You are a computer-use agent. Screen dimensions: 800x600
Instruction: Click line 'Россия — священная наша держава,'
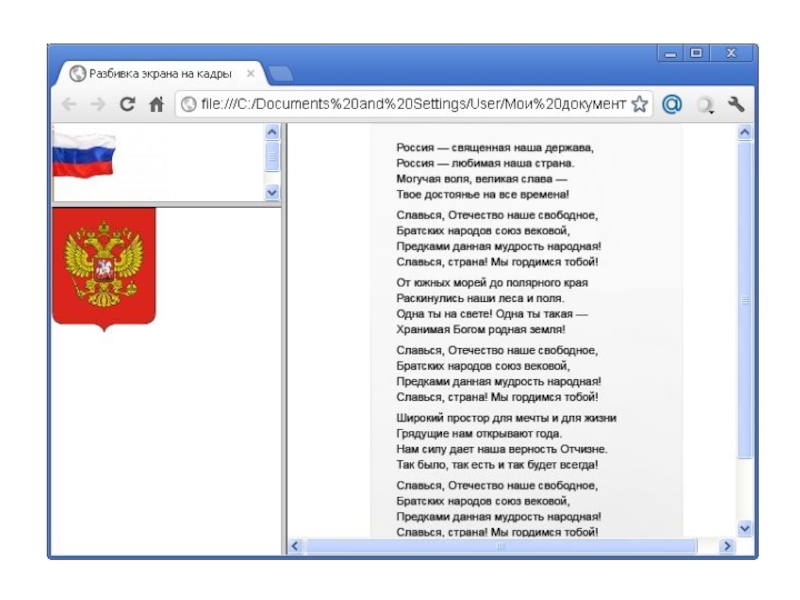[x=495, y=148]
